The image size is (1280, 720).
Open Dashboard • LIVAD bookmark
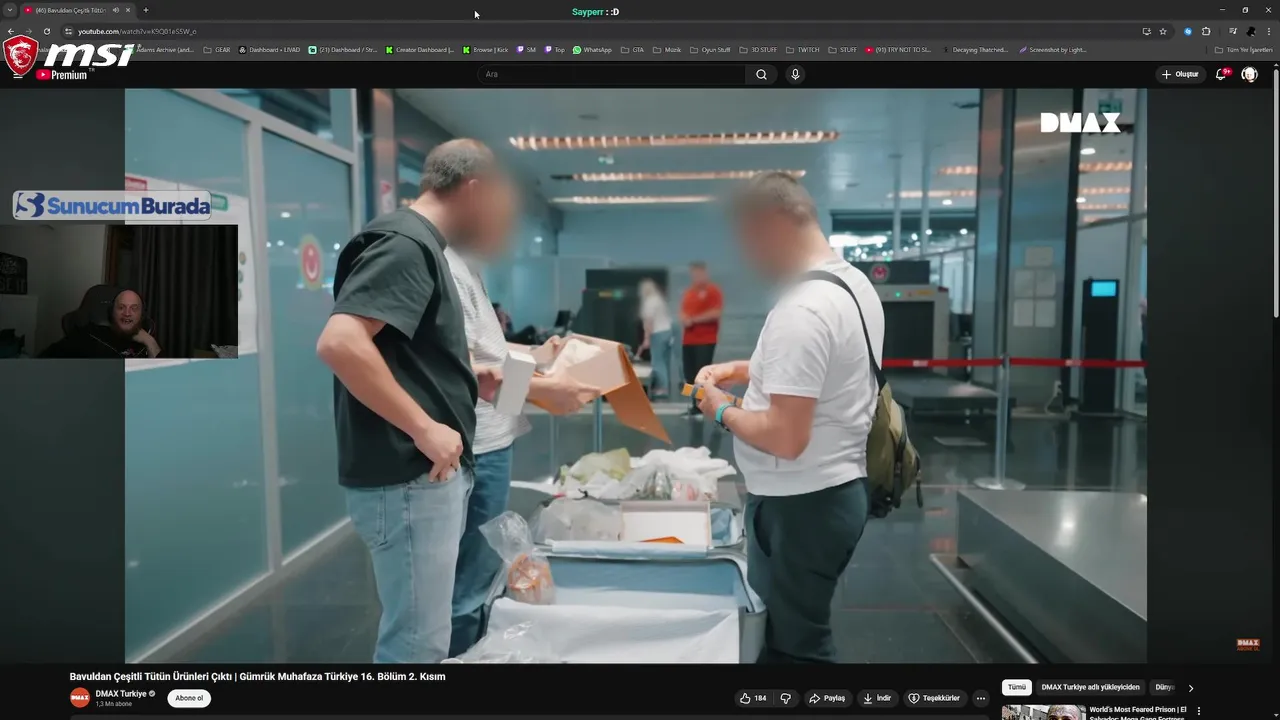pyautogui.click(x=269, y=49)
